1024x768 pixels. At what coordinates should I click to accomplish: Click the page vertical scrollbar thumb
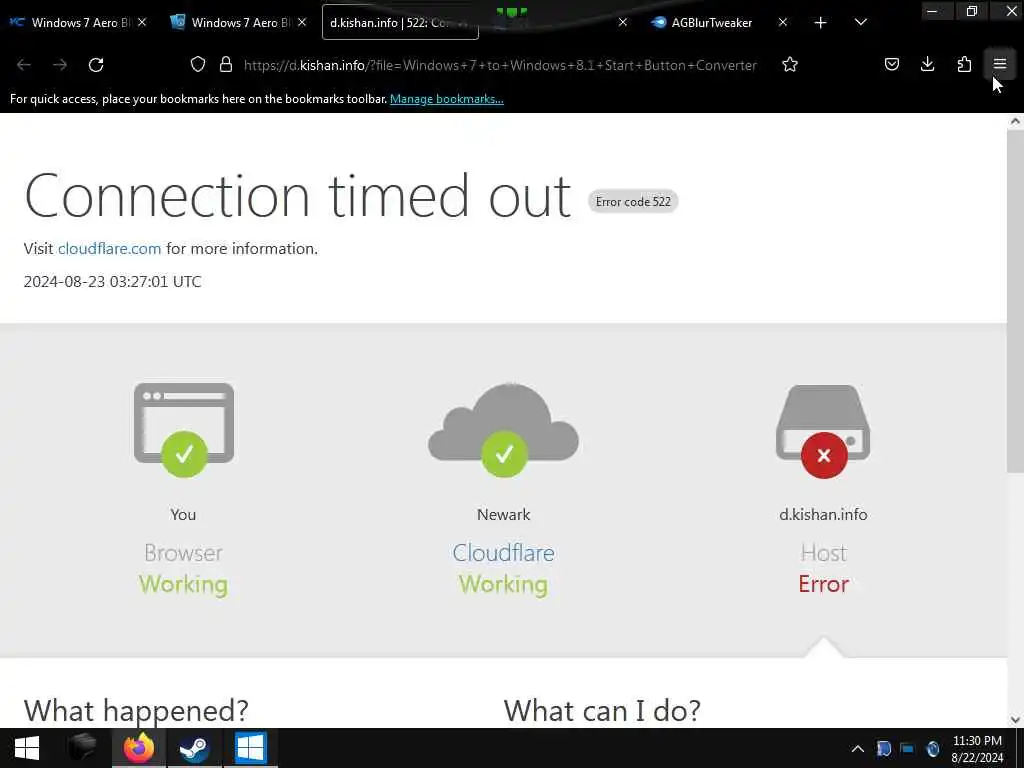coord(1015,300)
